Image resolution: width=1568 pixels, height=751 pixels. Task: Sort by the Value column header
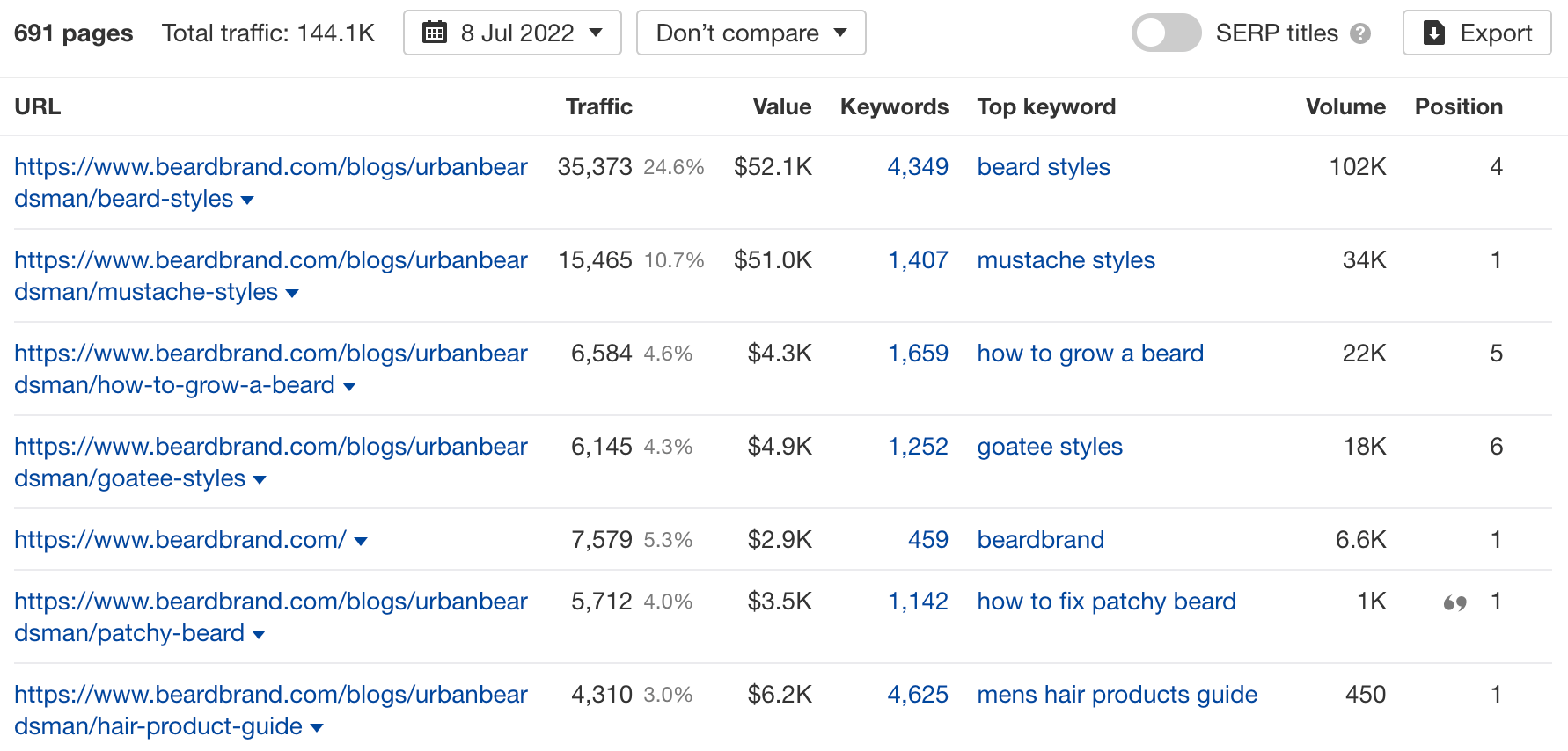pos(782,106)
